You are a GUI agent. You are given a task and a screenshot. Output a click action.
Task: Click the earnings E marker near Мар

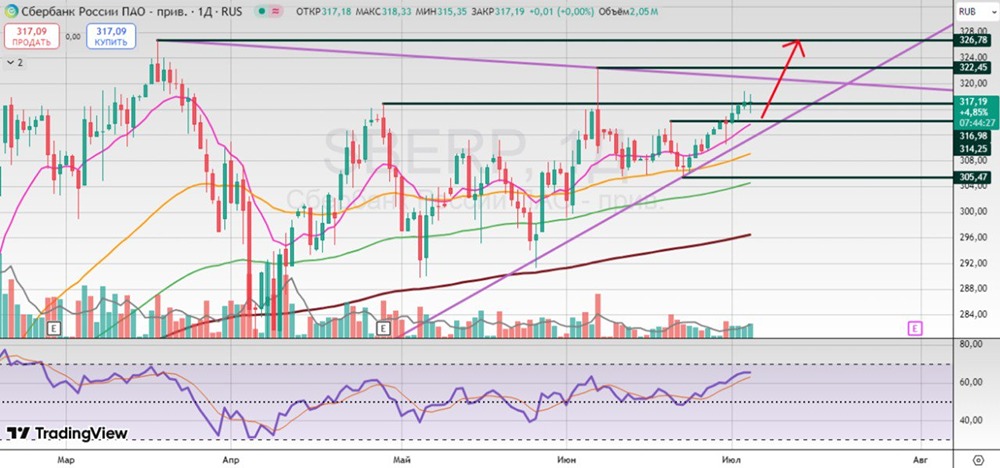tap(54, 328)
